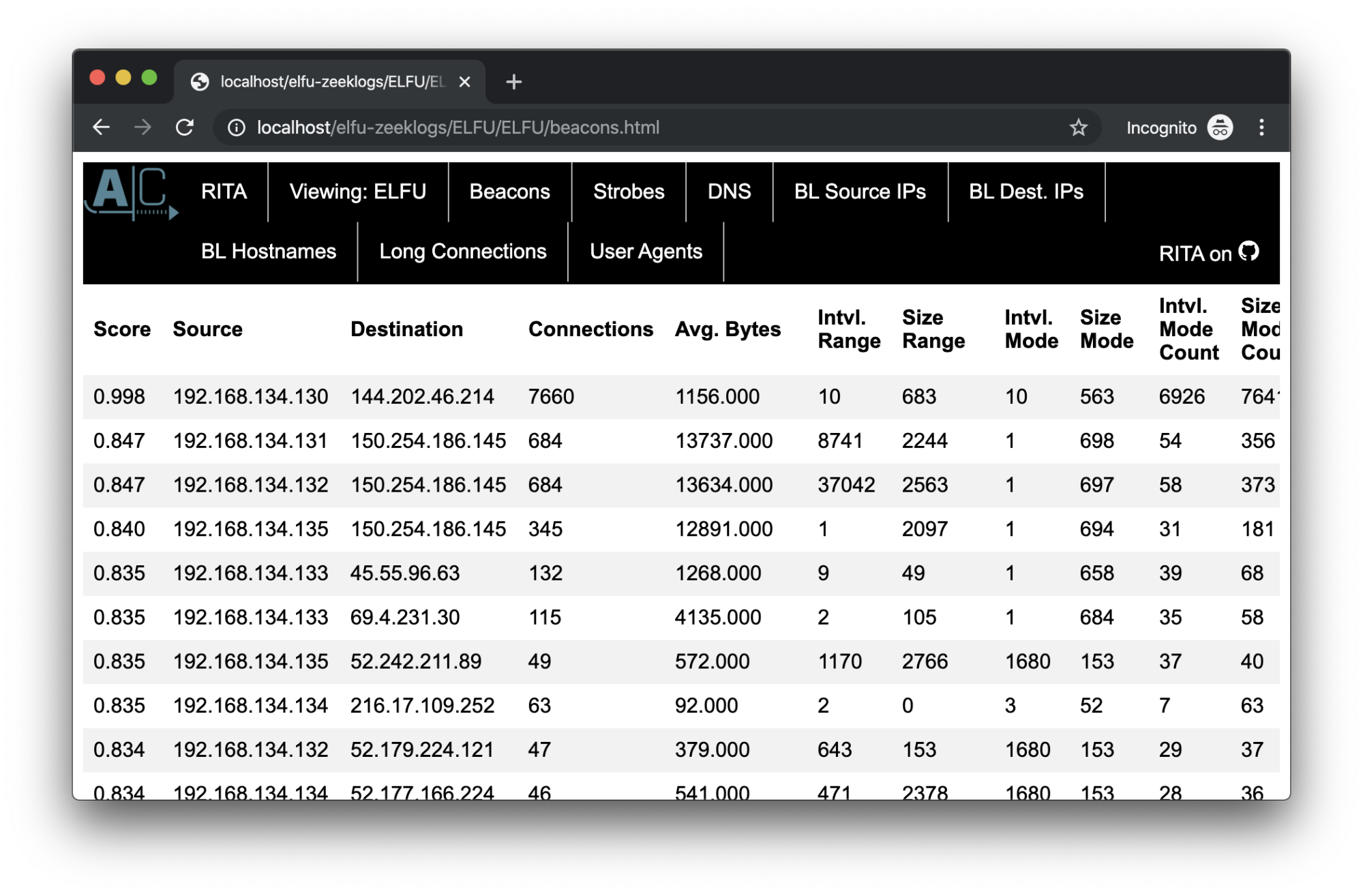Go to the DNS page

click(729, 192)
